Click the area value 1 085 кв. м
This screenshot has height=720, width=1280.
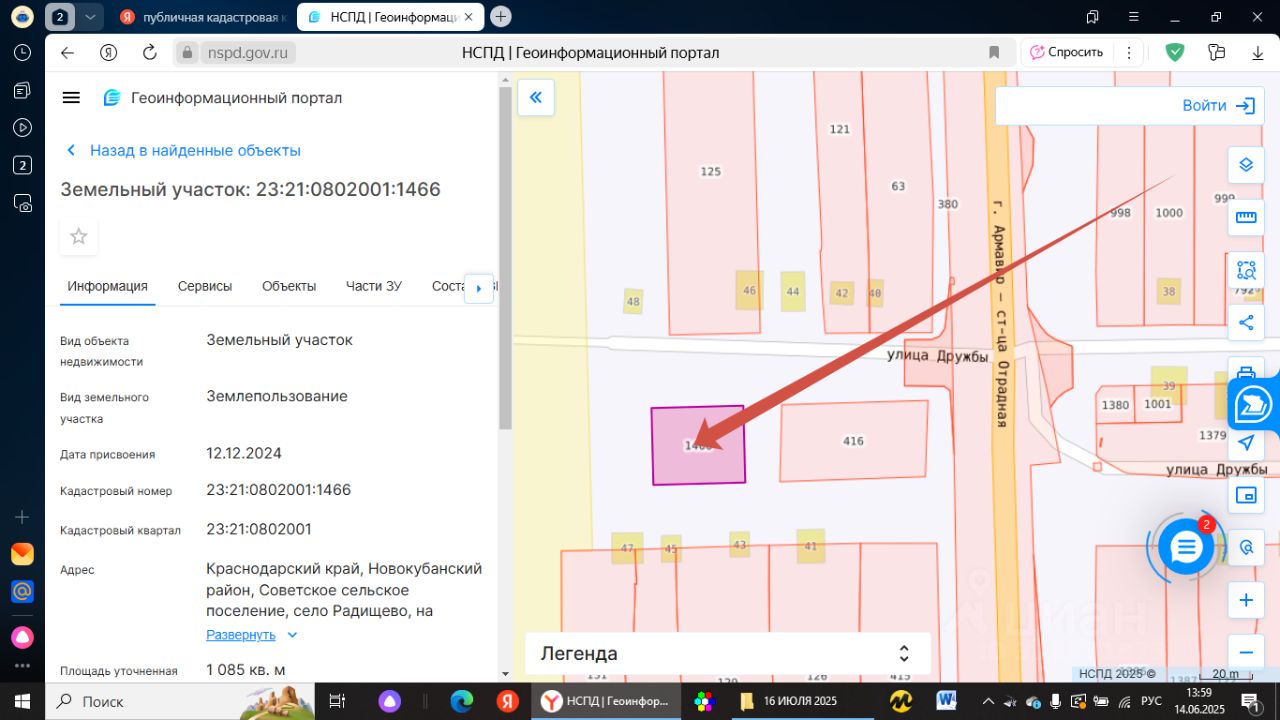246,670
